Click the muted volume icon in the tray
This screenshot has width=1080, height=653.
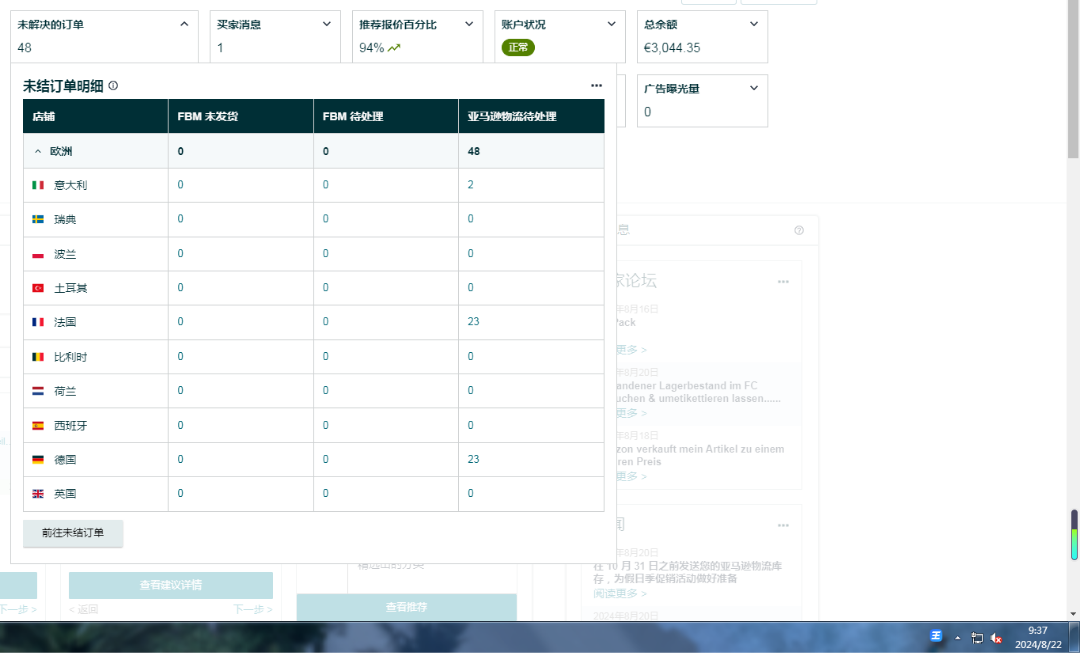pyautogui.click(x=996, y=638)
